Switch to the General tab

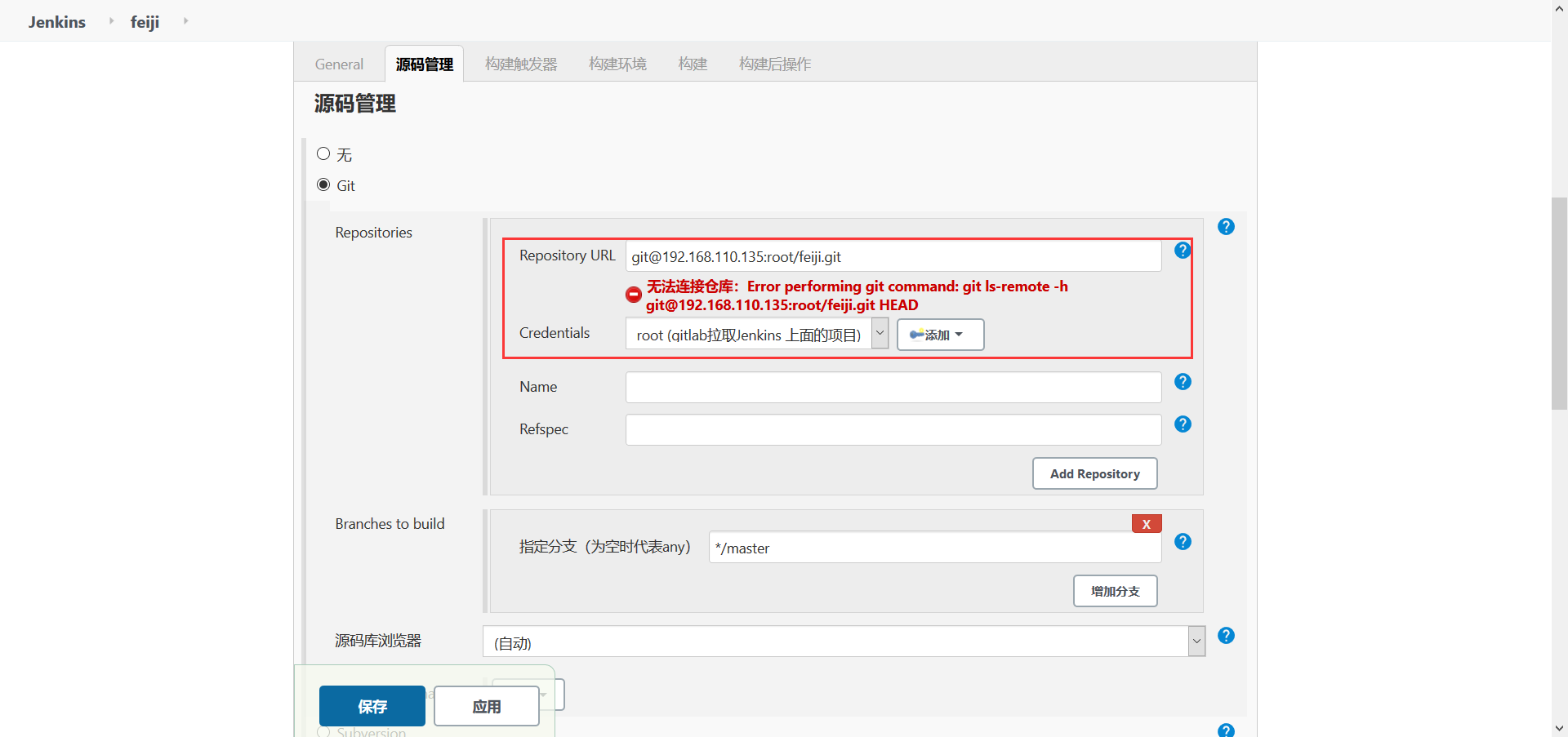coord(339,64)
